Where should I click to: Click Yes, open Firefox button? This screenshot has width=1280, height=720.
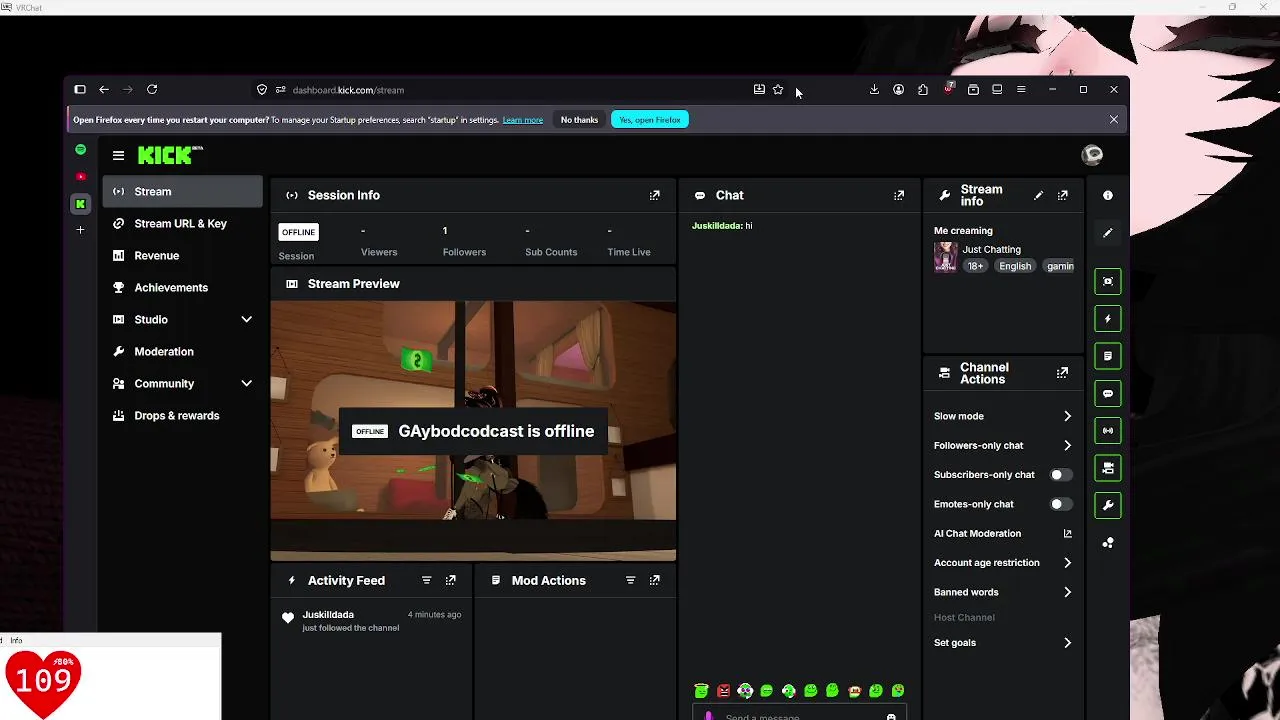point(650,120)
